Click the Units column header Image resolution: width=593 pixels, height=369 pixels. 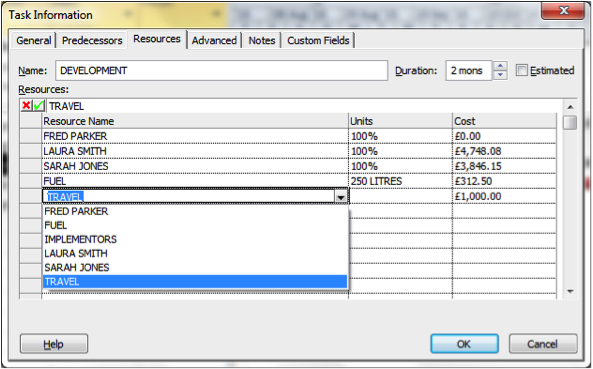click(x=401, y=121)
